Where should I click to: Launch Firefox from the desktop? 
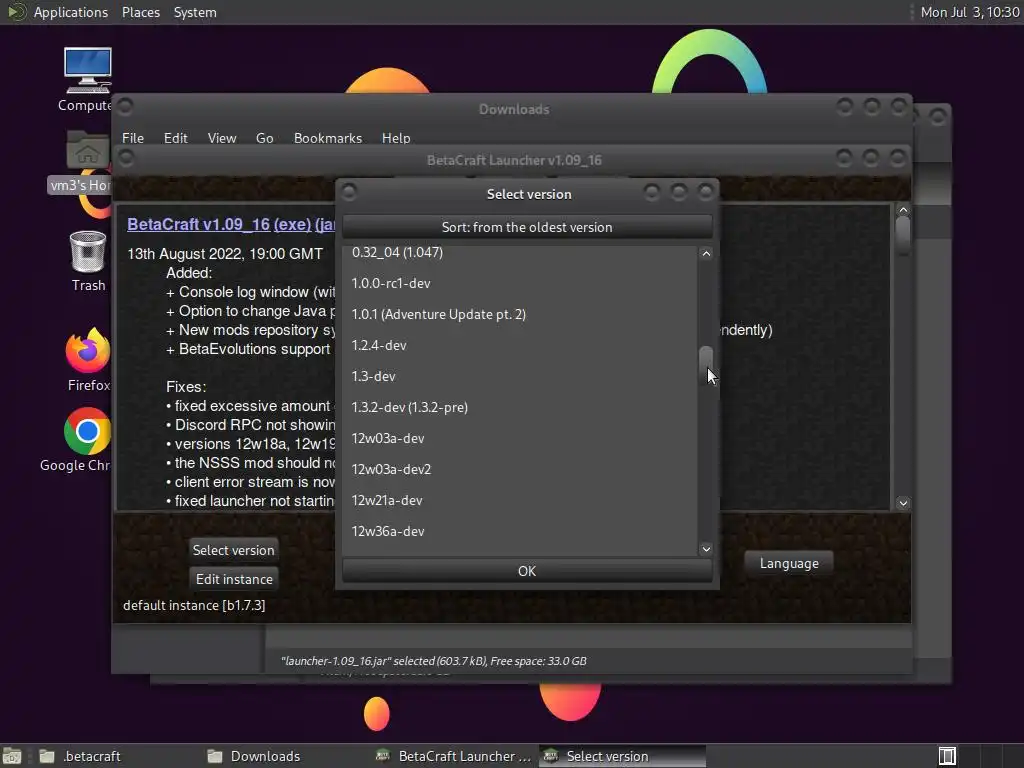(88, 351)
